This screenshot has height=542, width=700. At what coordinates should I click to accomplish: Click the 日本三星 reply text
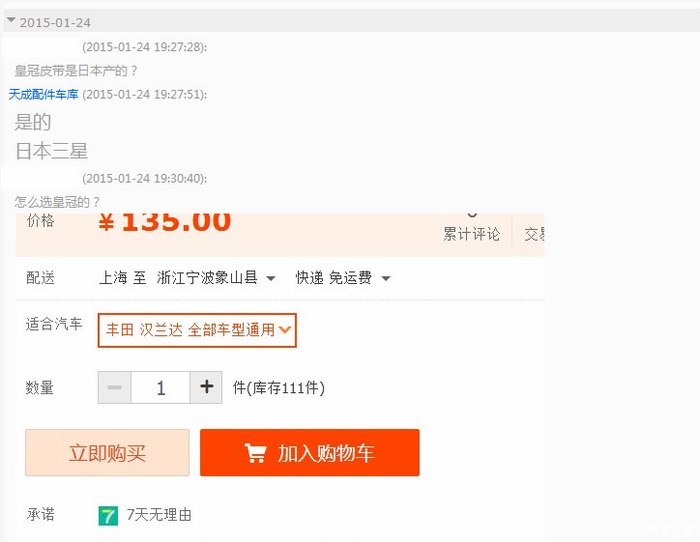click(51, 151)
